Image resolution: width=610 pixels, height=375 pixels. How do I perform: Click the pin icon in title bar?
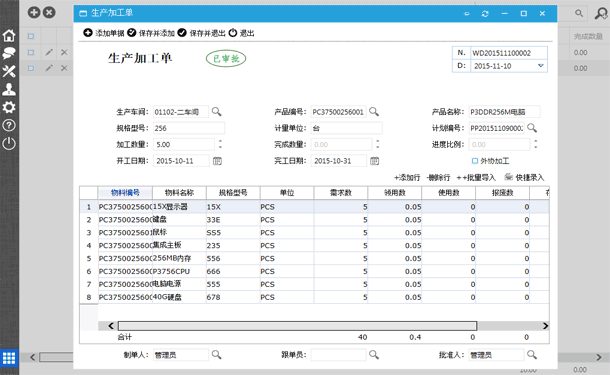point(466,14)
